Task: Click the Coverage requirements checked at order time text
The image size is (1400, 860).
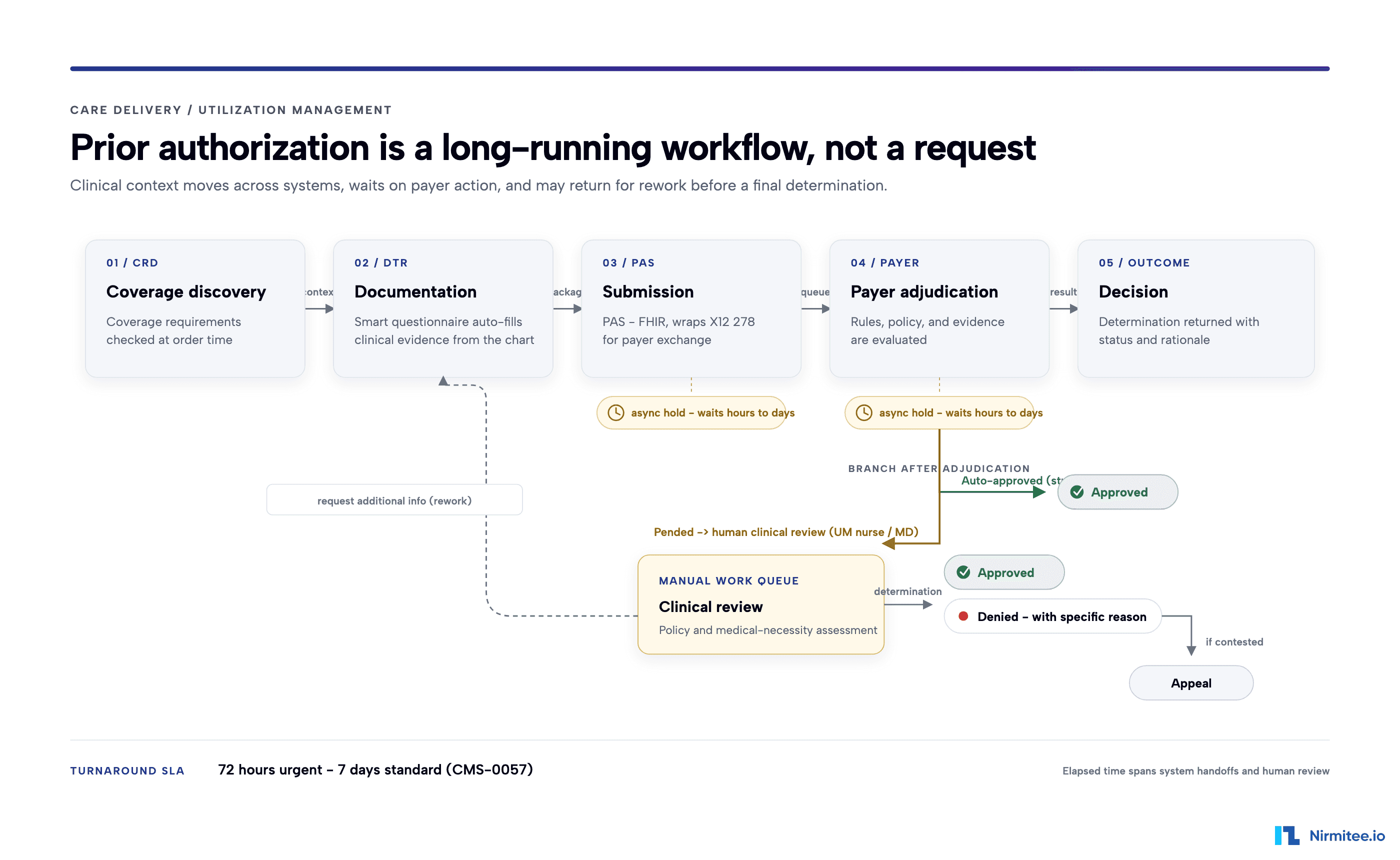Action: (173, 330)
